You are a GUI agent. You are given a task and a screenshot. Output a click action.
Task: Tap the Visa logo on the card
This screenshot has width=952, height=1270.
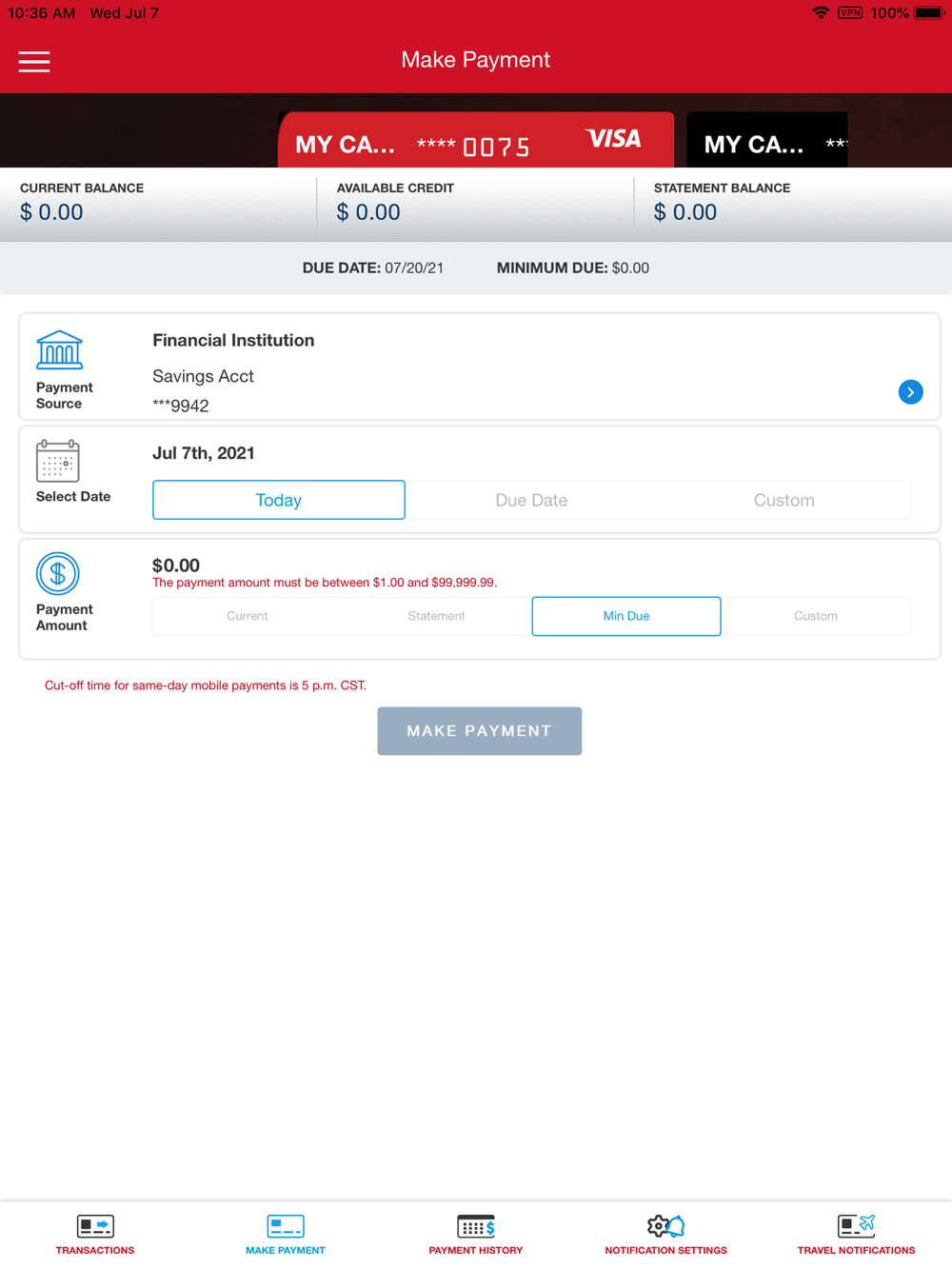(613, 139)
